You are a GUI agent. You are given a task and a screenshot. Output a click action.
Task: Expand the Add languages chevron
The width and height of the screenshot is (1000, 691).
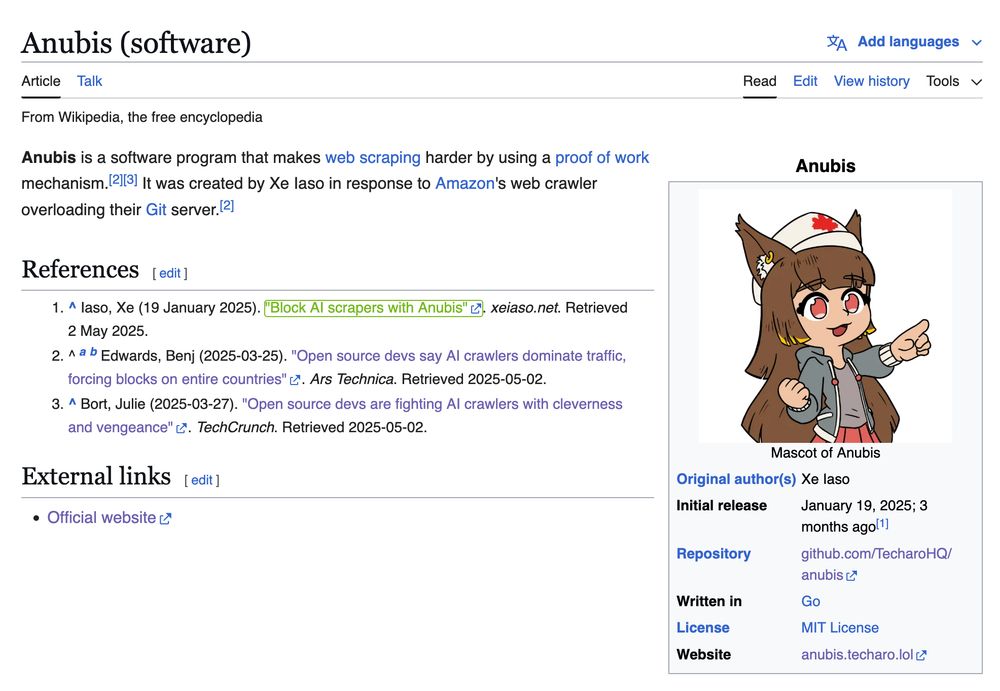tap(976, 43)
